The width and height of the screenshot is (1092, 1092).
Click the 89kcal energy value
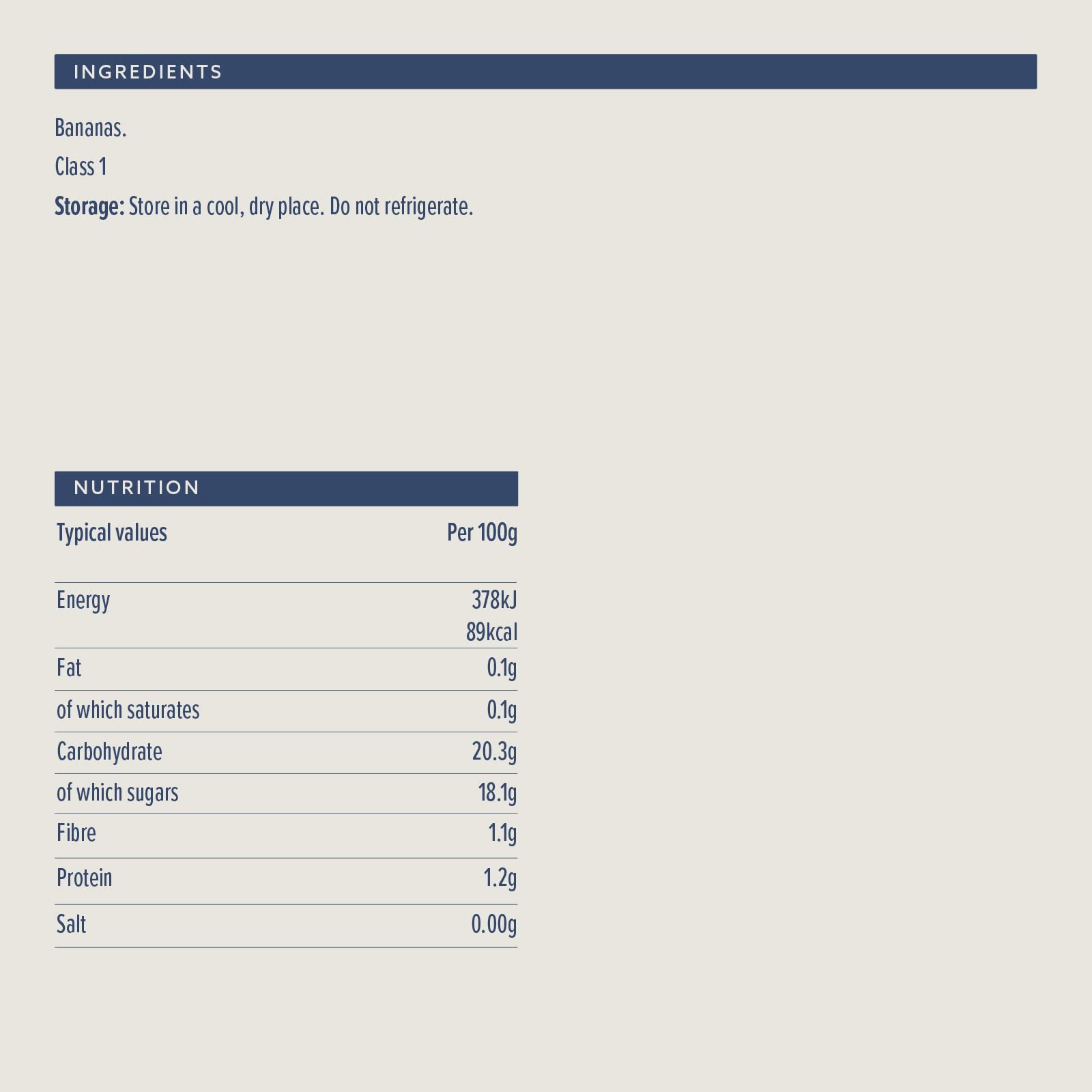pos(491,632)
